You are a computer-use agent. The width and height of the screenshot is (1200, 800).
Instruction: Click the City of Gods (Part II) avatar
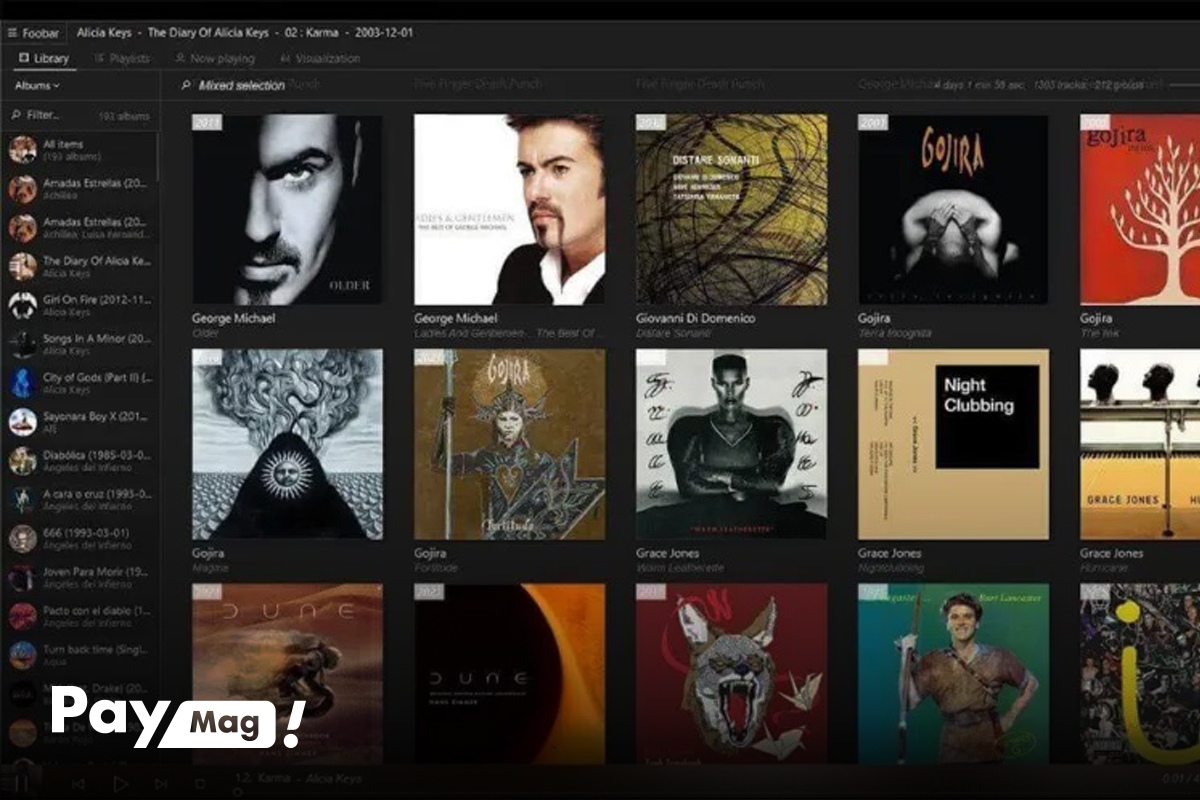click(x=22, y=383)
